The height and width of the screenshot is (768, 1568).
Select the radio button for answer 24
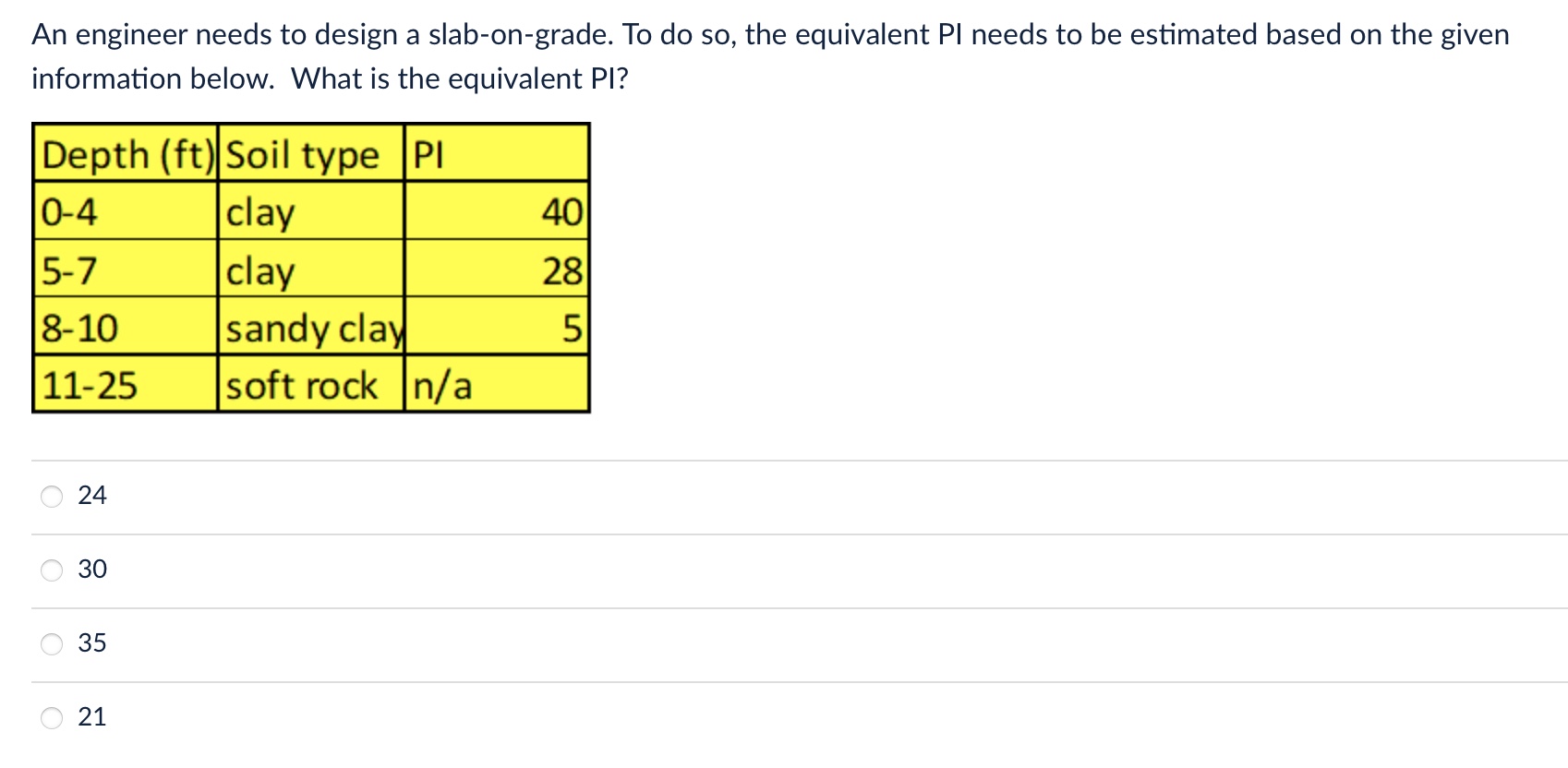pos(51,496)
